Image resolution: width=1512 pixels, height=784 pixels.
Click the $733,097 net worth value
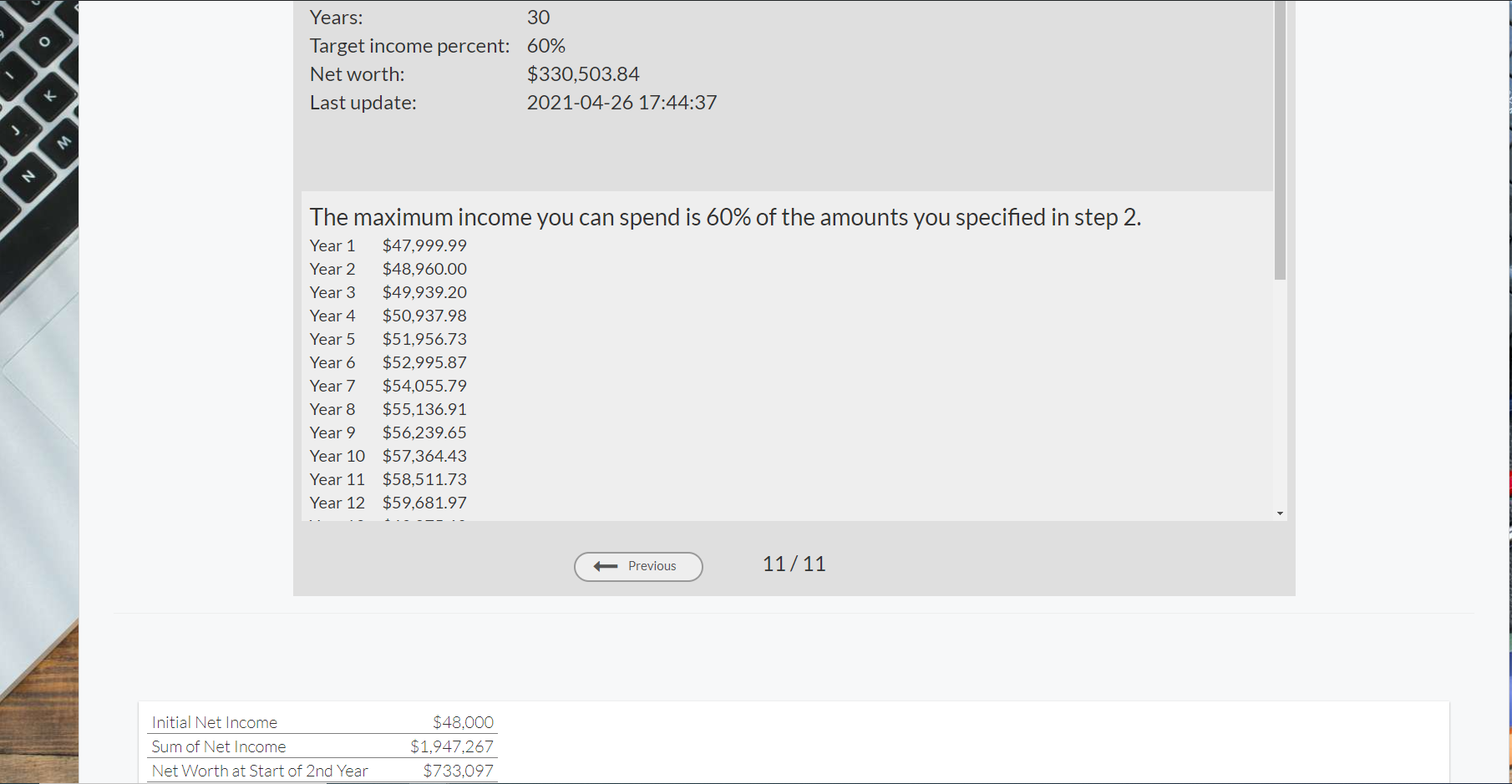point(458,771)
